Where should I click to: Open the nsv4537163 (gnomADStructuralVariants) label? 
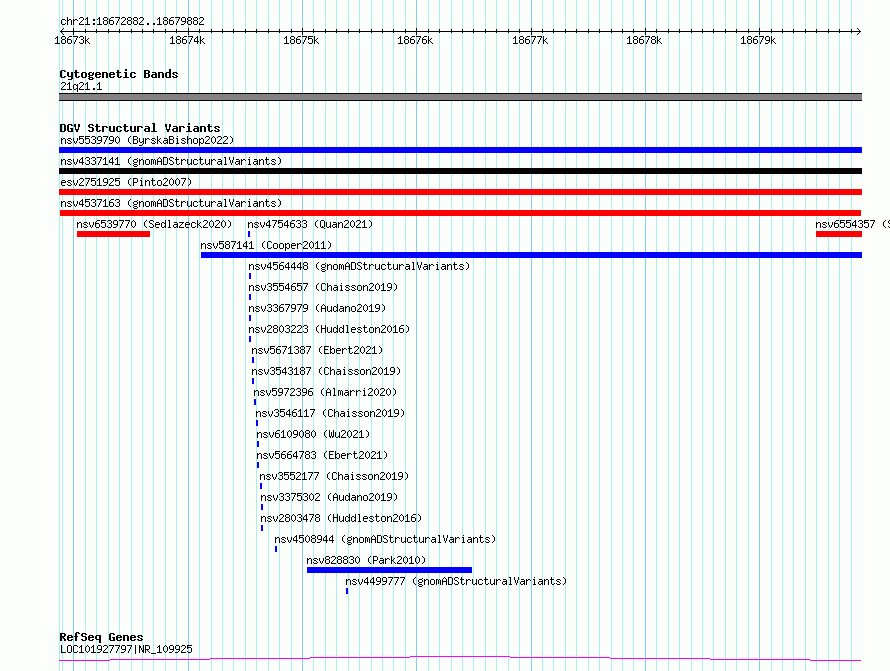pos(171,203)
